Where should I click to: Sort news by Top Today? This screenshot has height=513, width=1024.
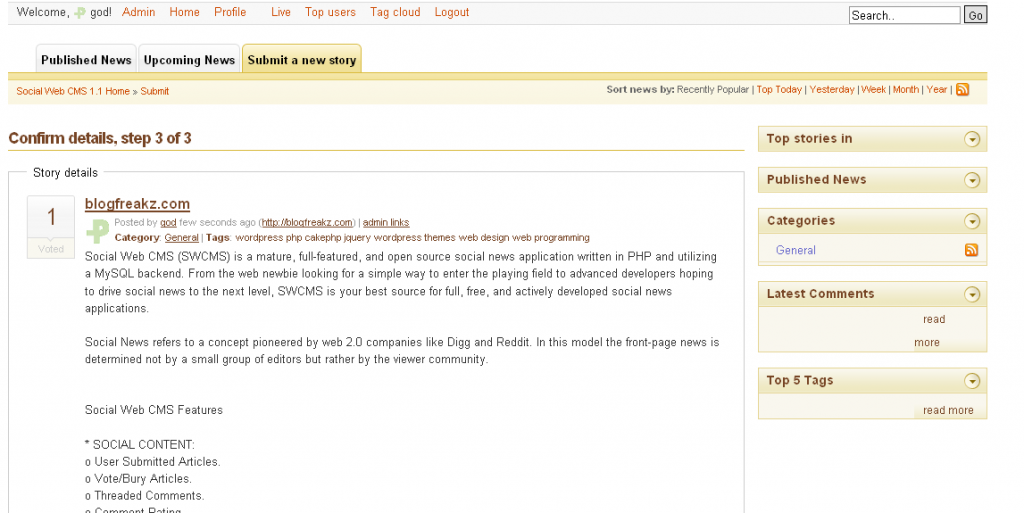(x=778, y=90)
